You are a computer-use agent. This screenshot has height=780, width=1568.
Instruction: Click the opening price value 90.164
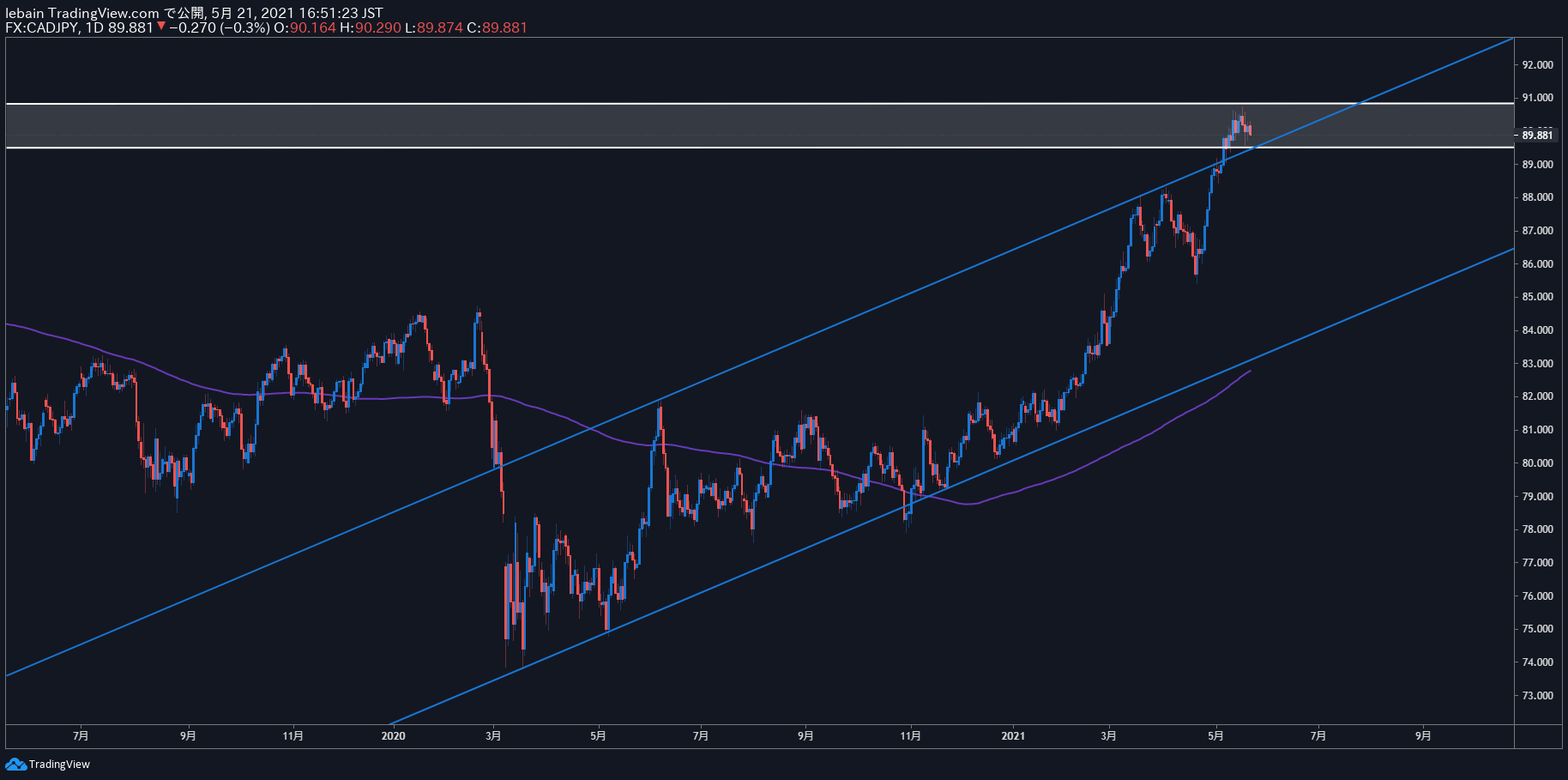313,27
